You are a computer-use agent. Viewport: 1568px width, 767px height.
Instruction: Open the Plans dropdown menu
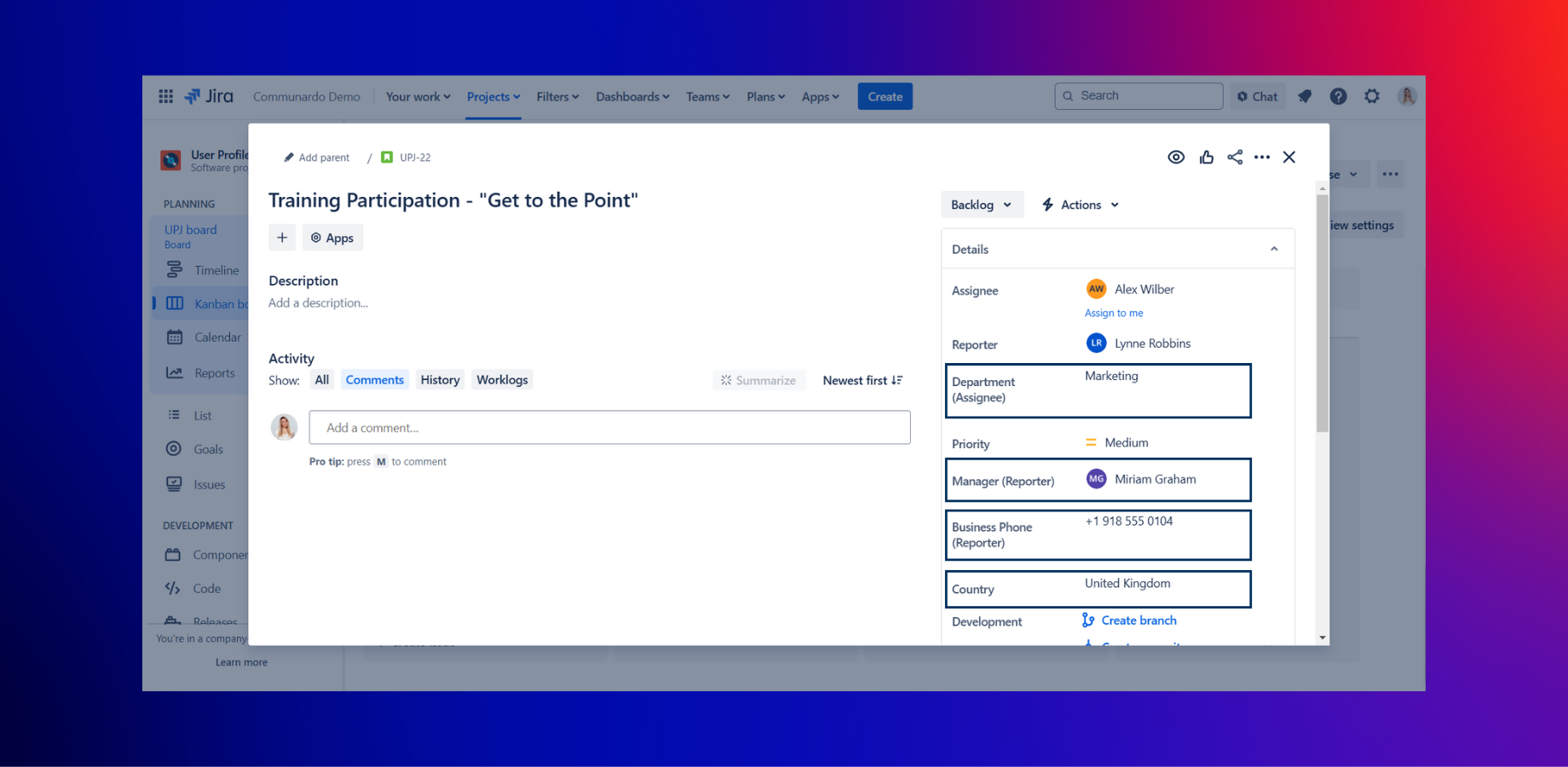pyautogui.click(x=765, y=96)
